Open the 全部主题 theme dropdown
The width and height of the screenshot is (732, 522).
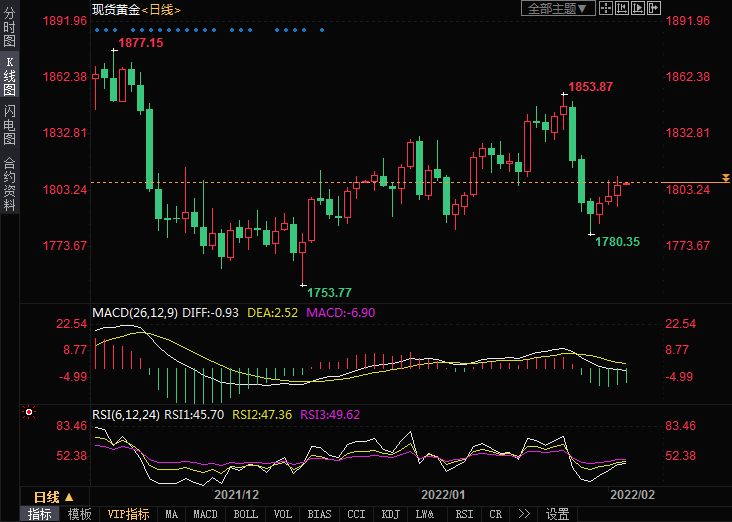[x=559, y=8]
